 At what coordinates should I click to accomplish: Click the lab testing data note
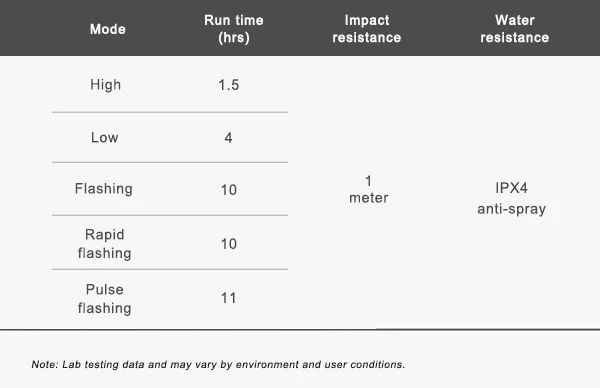pyautogui.click(x=218, y=364)
